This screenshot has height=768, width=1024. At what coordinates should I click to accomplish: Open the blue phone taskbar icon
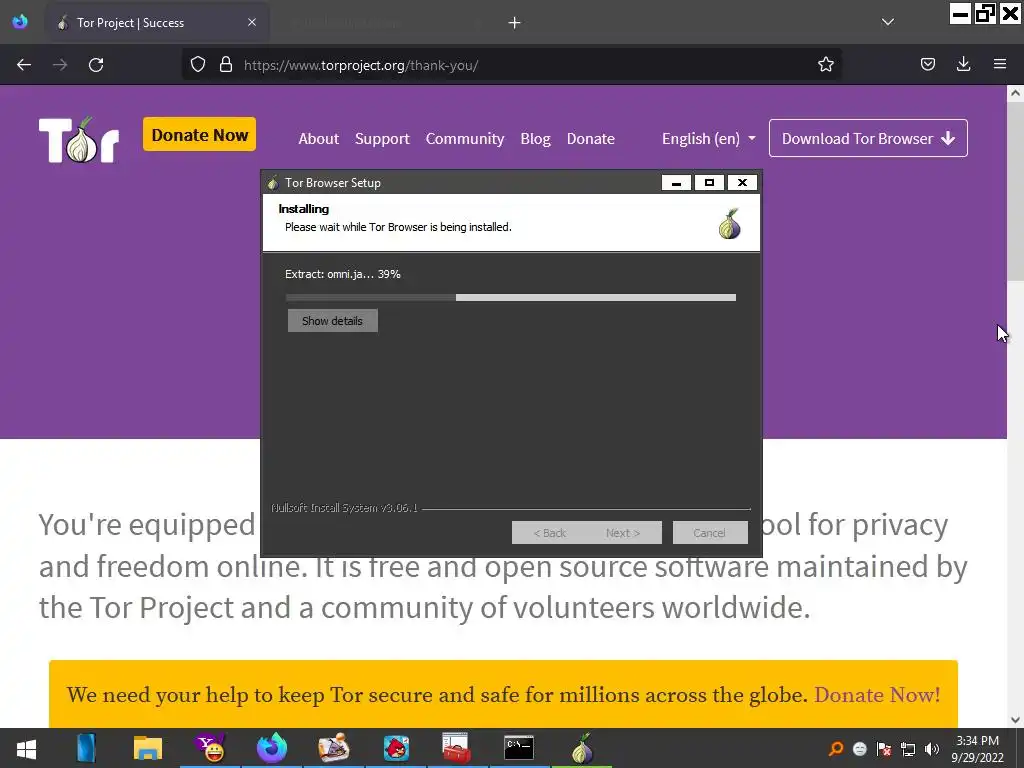coord(86,748)
